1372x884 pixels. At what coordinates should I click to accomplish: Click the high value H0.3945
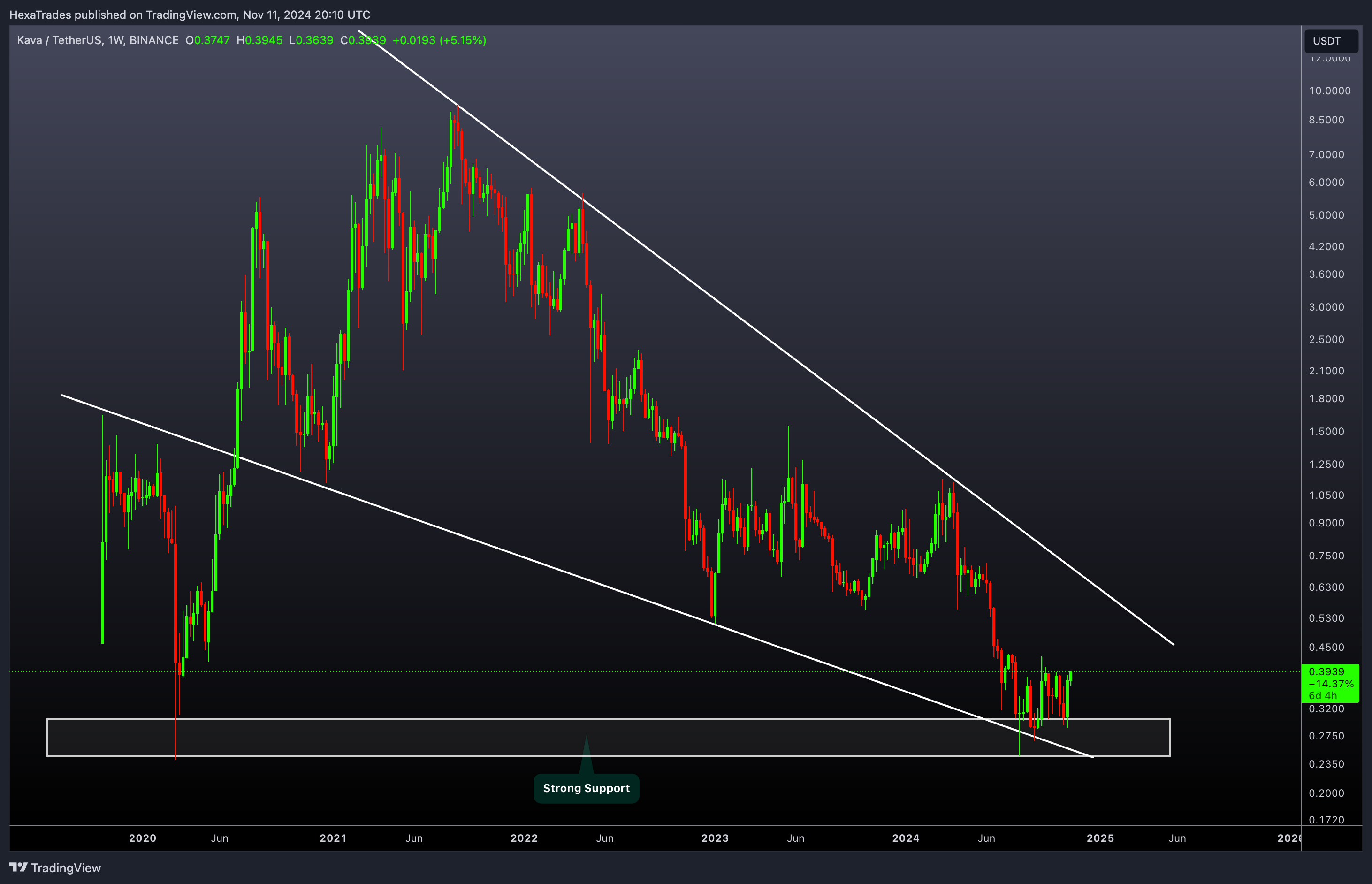[259, 40]
